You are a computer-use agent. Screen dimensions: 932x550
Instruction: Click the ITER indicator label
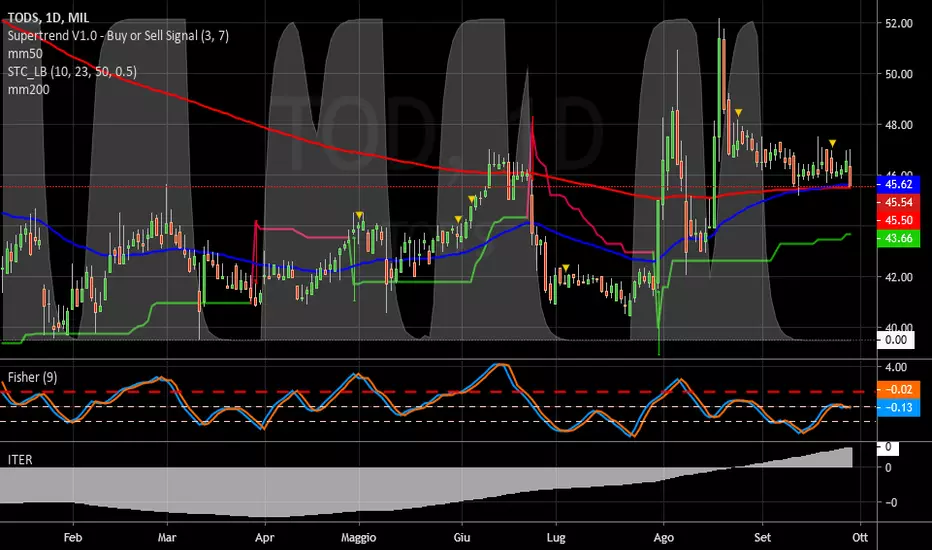coord(20,460)
